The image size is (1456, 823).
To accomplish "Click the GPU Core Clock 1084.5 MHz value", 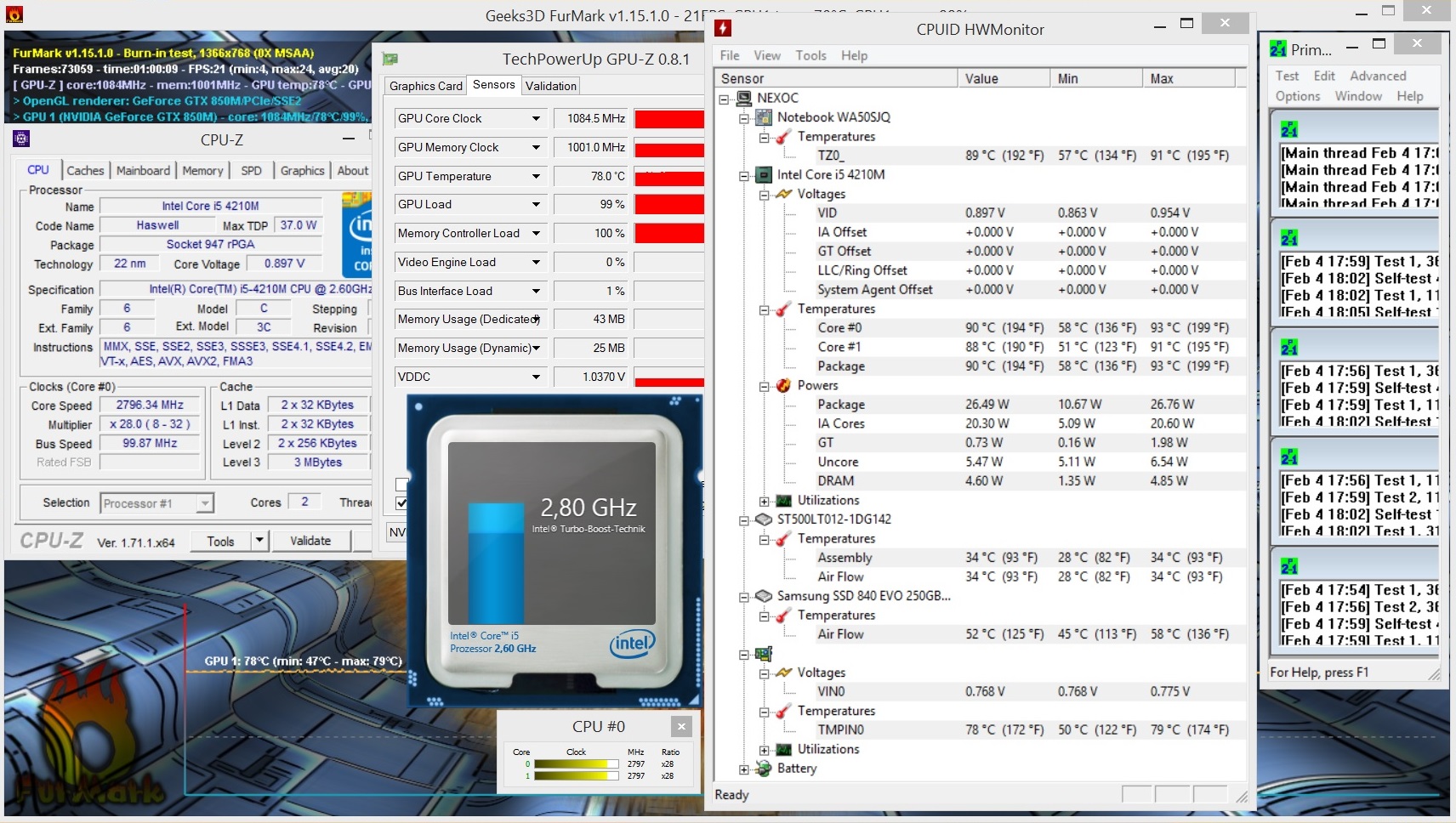I will [591, 118].
